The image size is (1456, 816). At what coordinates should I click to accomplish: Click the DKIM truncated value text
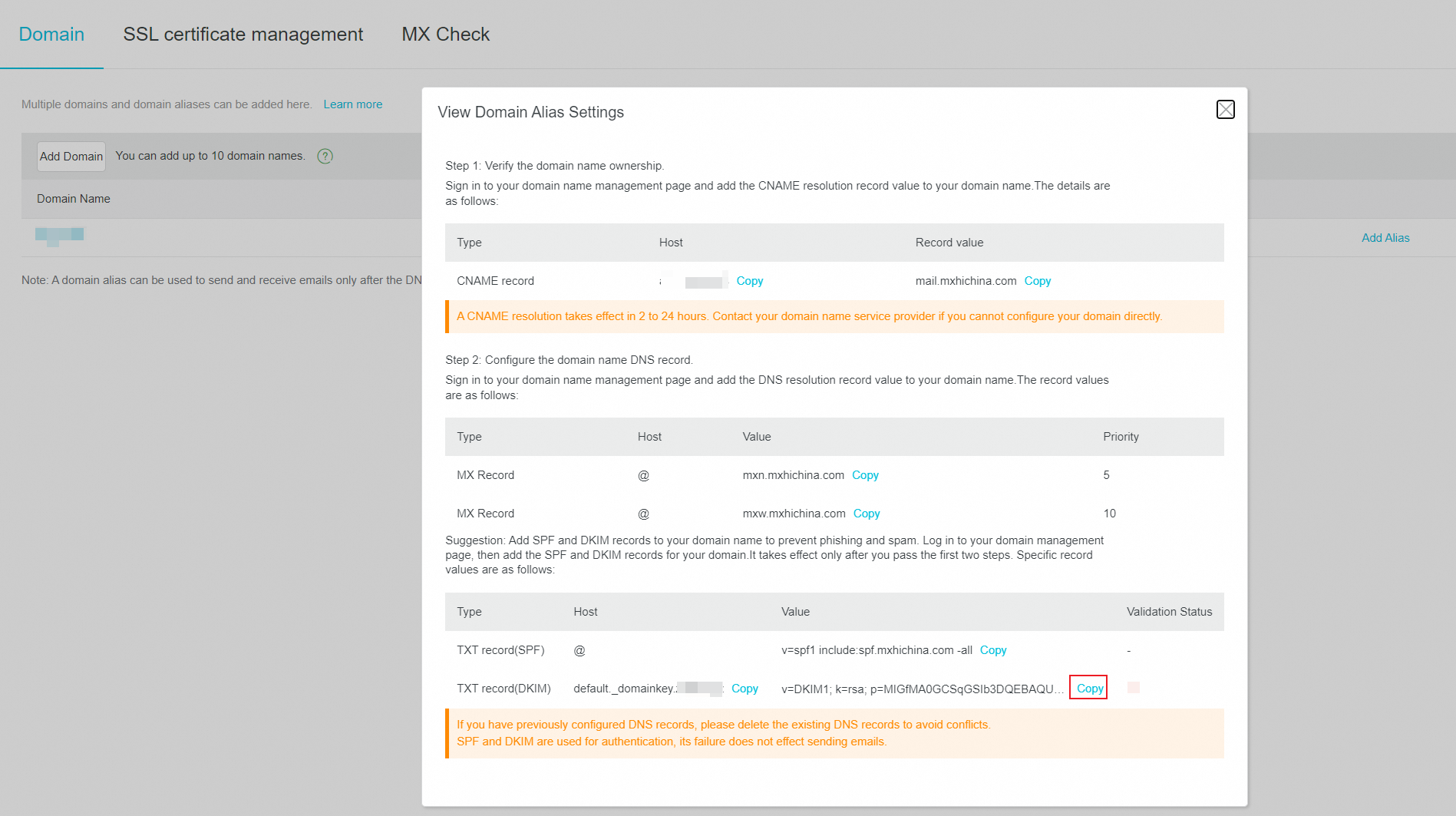tap(922, 689)
